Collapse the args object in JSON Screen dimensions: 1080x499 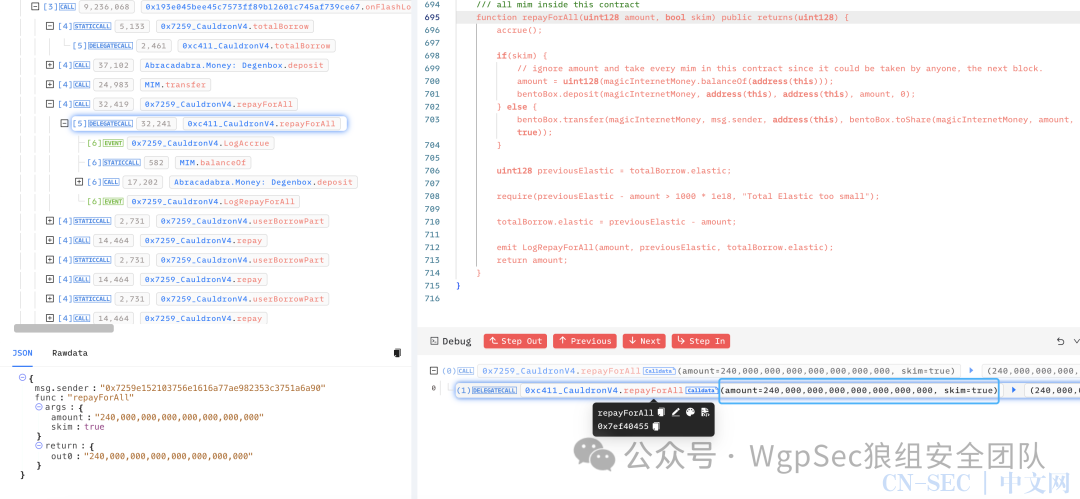(x=39, y=407)
